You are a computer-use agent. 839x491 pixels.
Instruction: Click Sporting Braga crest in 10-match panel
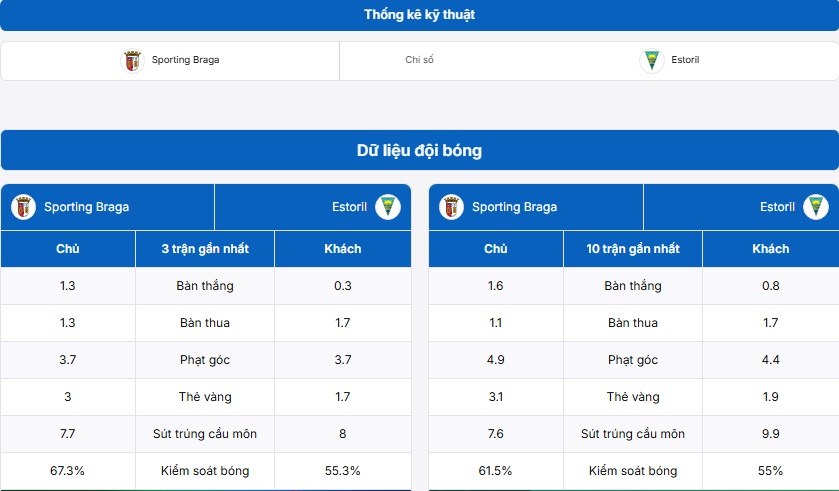click(x=452, y=207)
